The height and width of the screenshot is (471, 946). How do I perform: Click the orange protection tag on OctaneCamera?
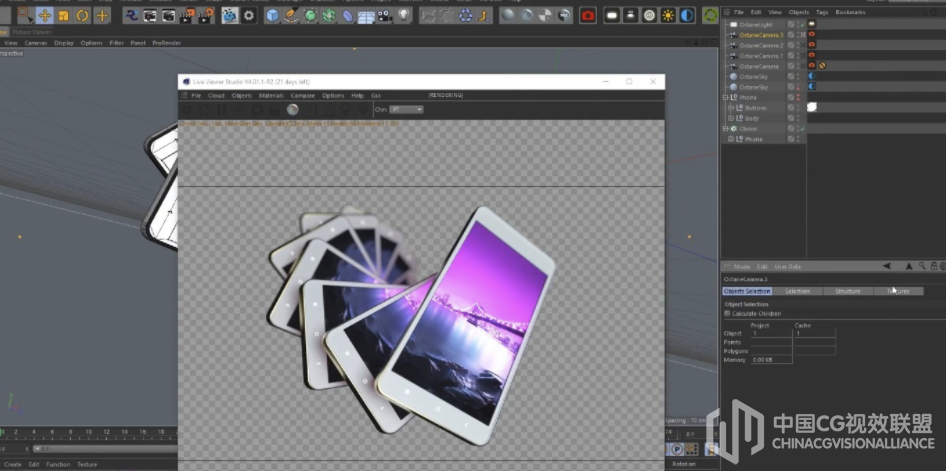[822, 66]
